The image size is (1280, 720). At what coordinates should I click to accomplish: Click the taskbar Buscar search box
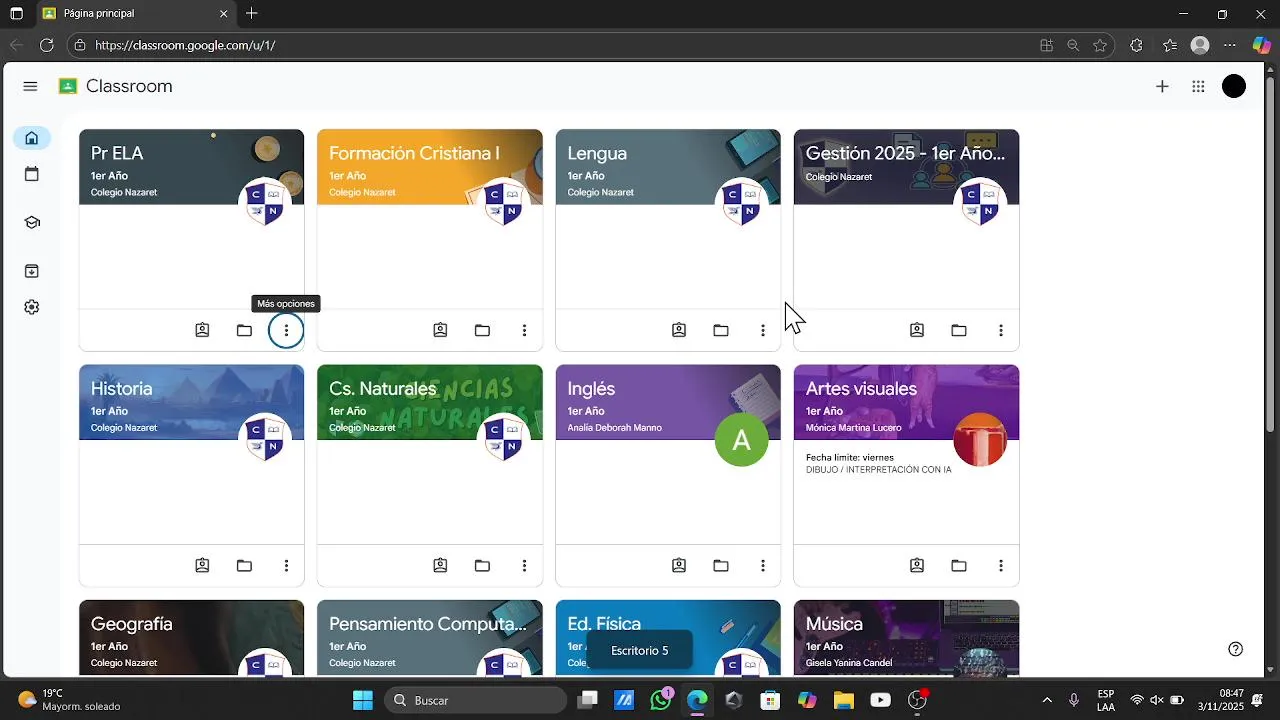click(475, 700)
